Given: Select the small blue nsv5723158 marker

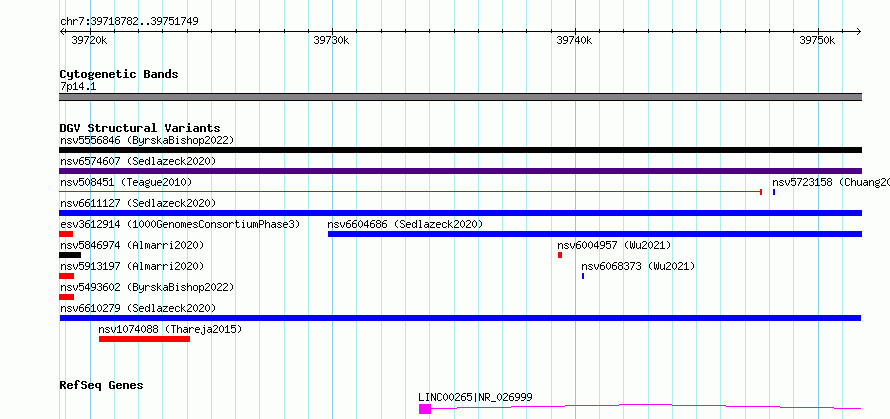Looking at the screenshot, I should pos(774,192).
